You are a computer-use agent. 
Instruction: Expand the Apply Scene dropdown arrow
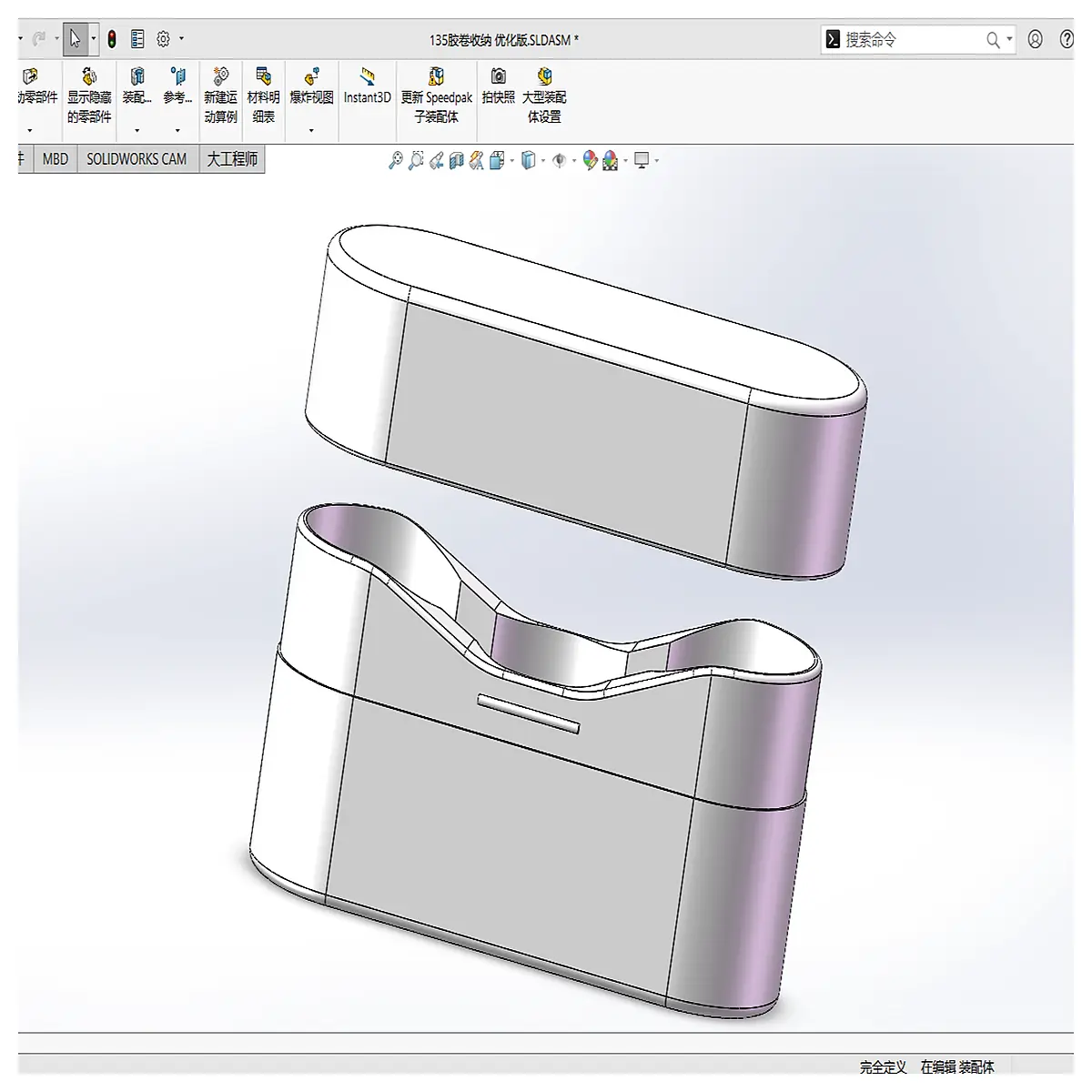(625, 161)
